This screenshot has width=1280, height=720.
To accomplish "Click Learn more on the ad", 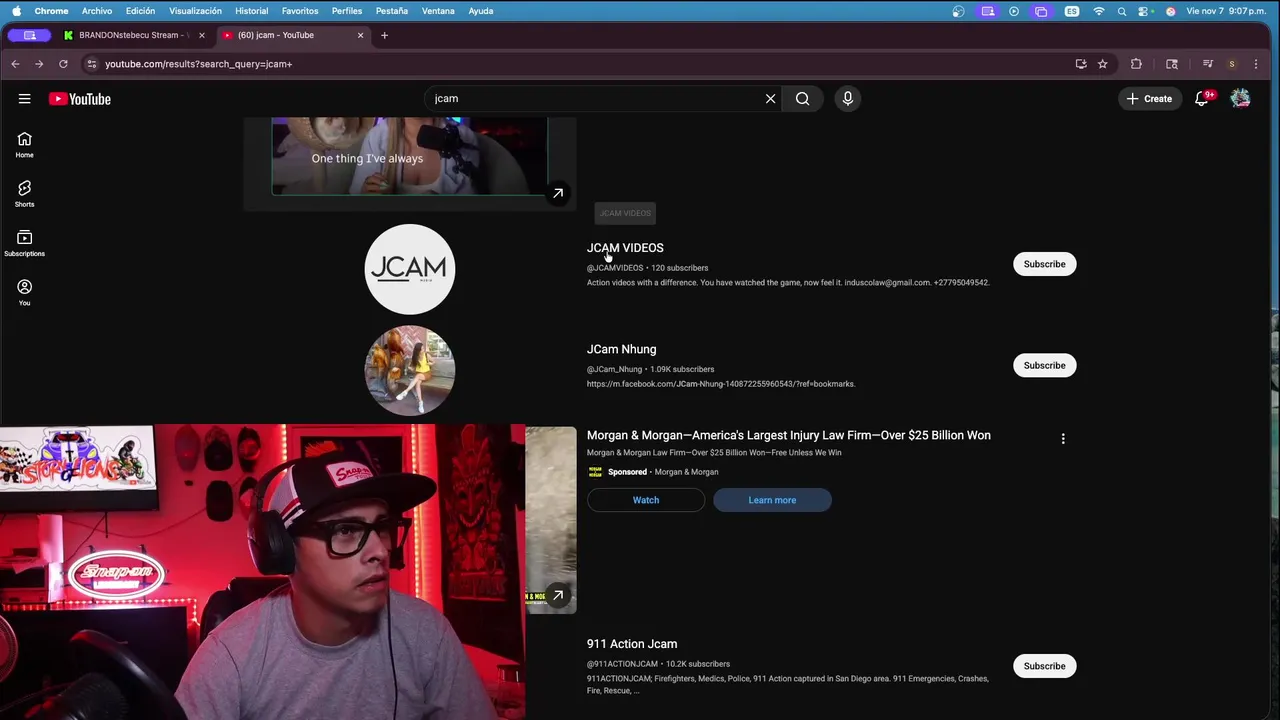I will pos(772,500).
